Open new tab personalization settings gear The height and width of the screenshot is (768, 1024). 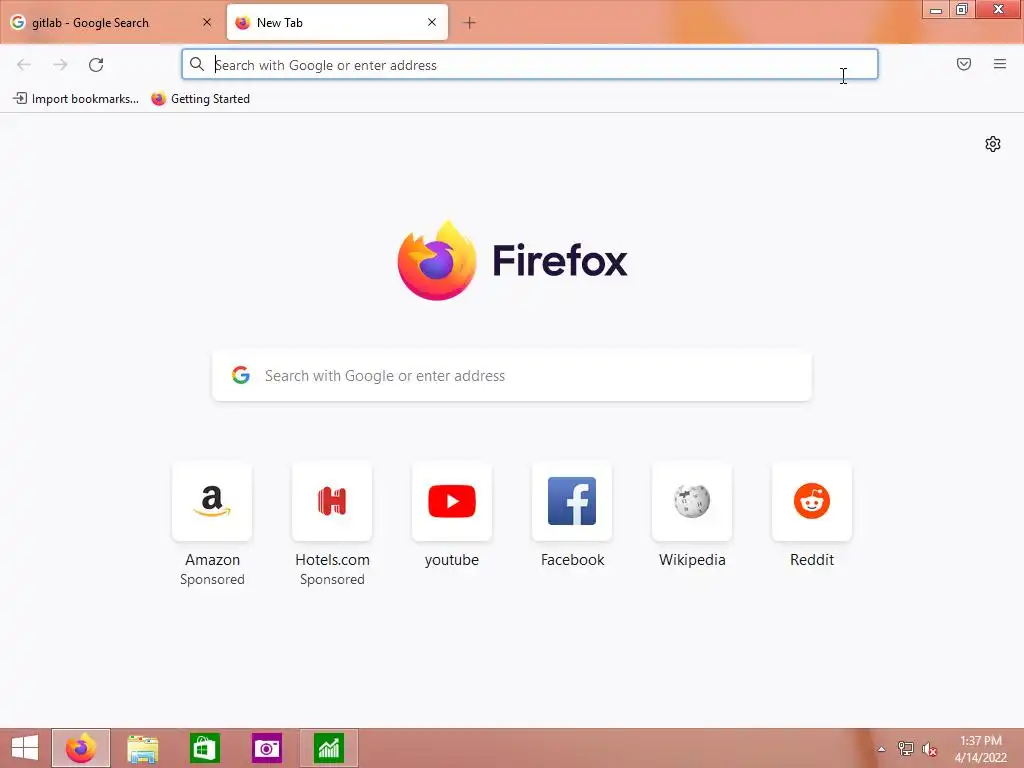point(993,144)
